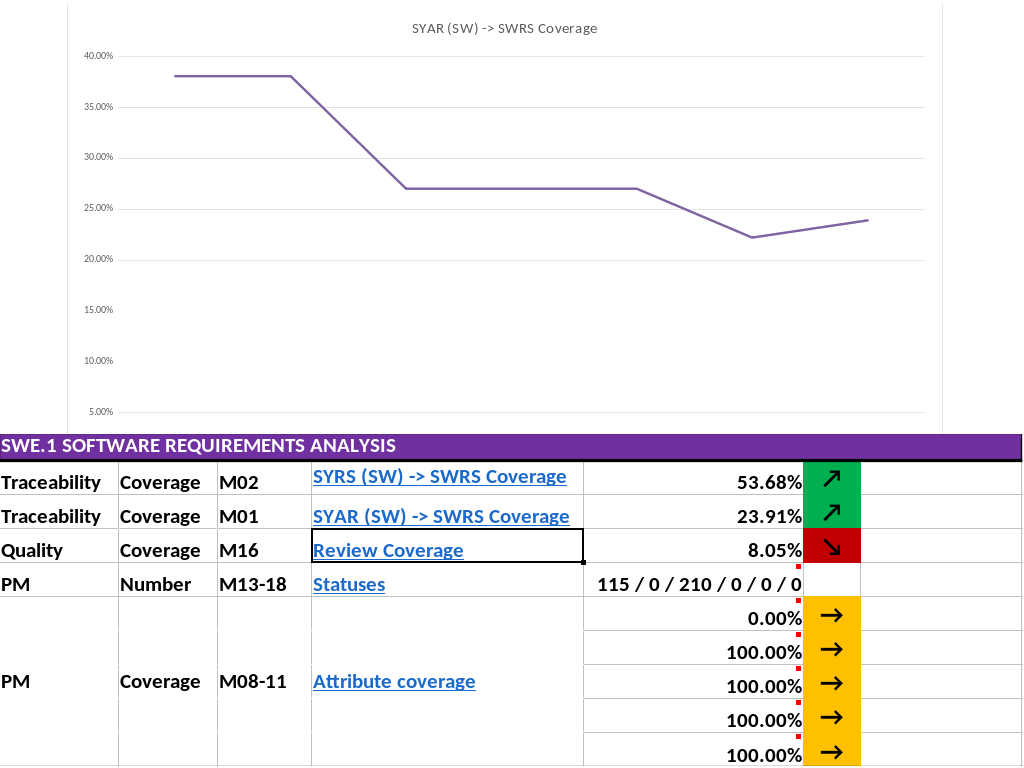The height and width of the screenshot is (768, 1024).
Task: Select the SWE.1 Software Requirements Analysis header row
Action: [511, 446]
